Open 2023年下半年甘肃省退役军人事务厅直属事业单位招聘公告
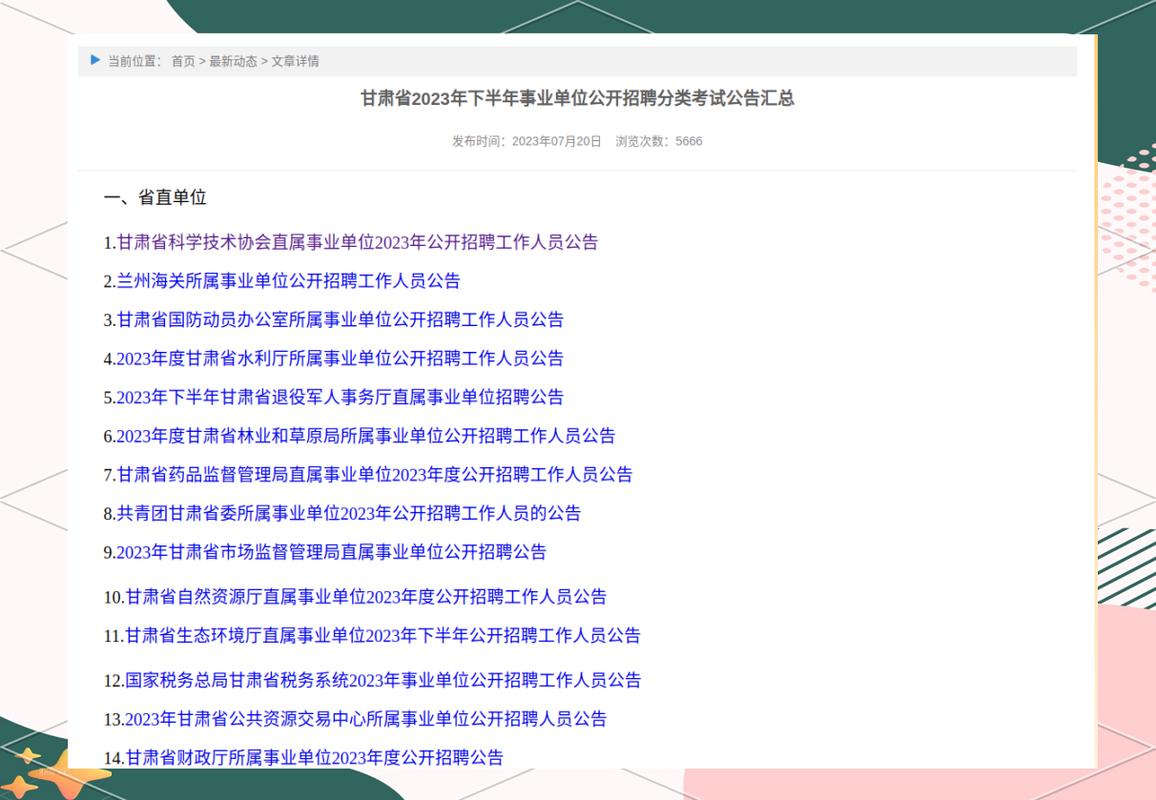The height and width of the screenshot is (800, 1156). click(338, 397)
